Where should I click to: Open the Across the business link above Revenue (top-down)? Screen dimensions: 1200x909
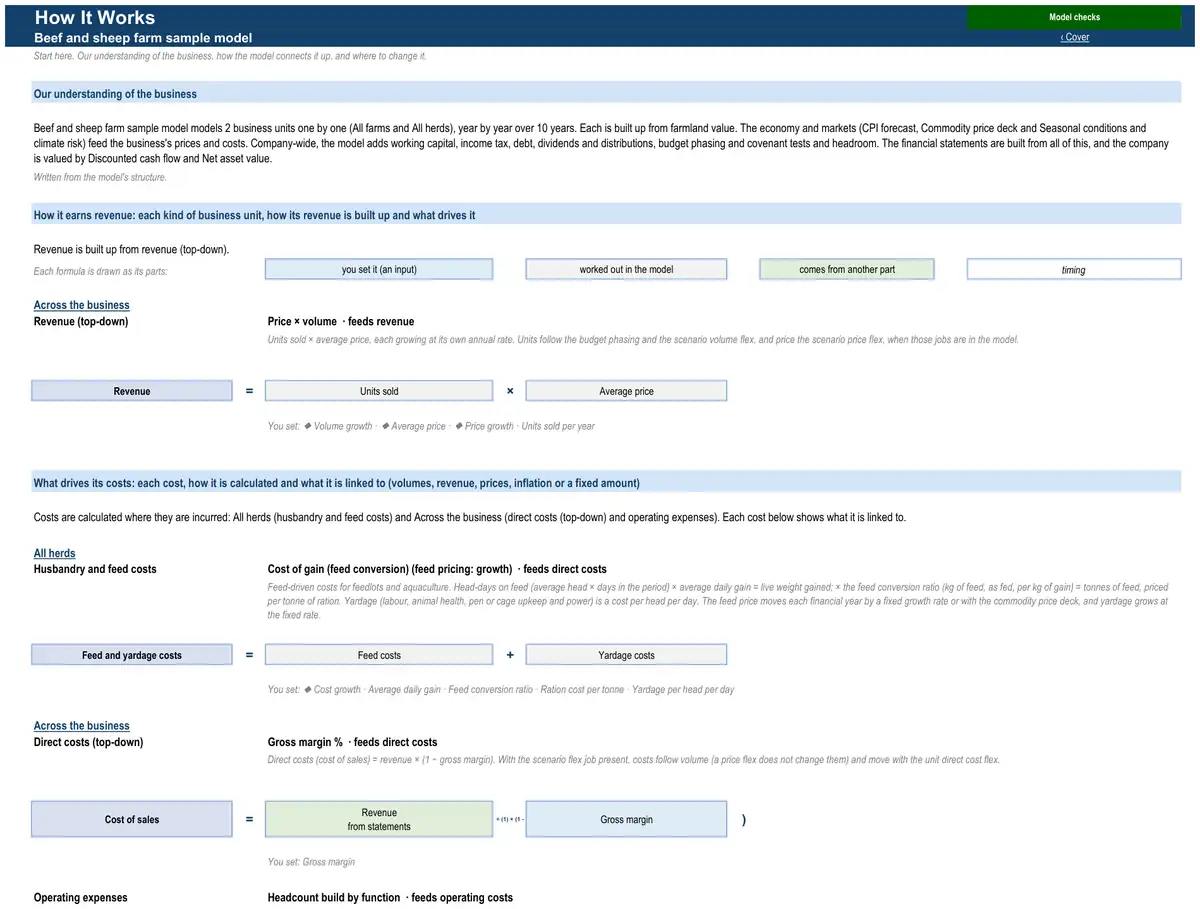[82, 305]
